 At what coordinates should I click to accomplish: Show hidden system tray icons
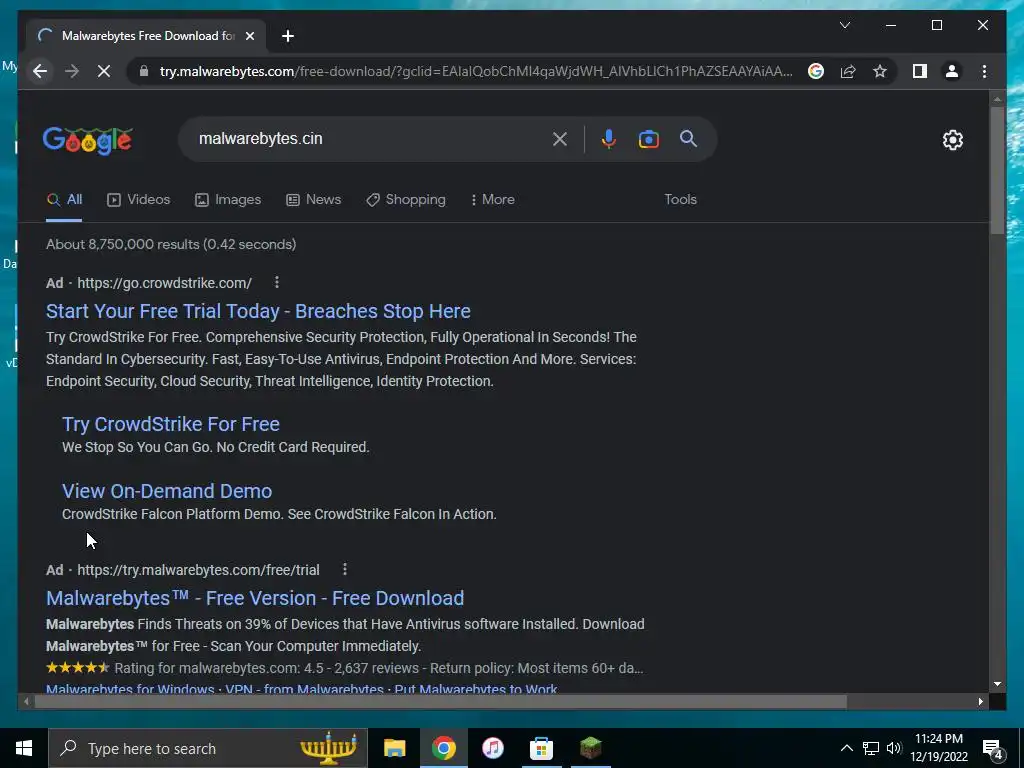[846, 748]
